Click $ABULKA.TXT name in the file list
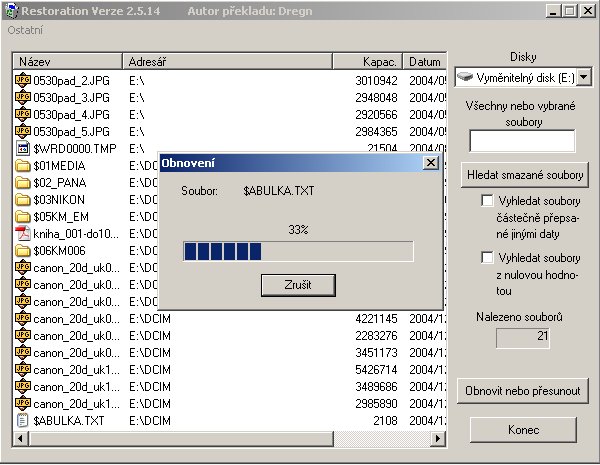Viewport: 600px width, 465px height. click(x=68, y=421)
